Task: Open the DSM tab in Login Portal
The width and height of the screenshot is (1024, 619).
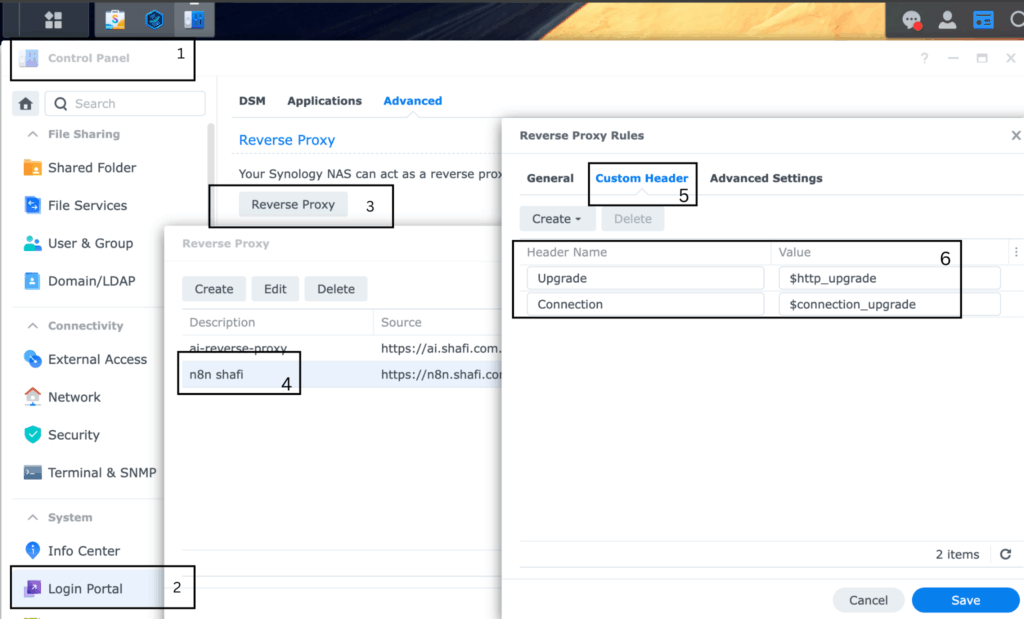Action: [x=252, y=101]
